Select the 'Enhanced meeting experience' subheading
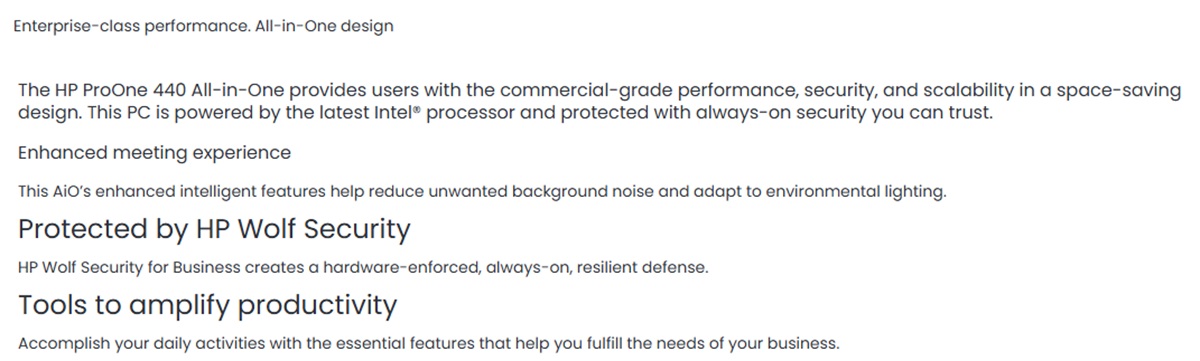1200x361 pixels. (155, 153)
